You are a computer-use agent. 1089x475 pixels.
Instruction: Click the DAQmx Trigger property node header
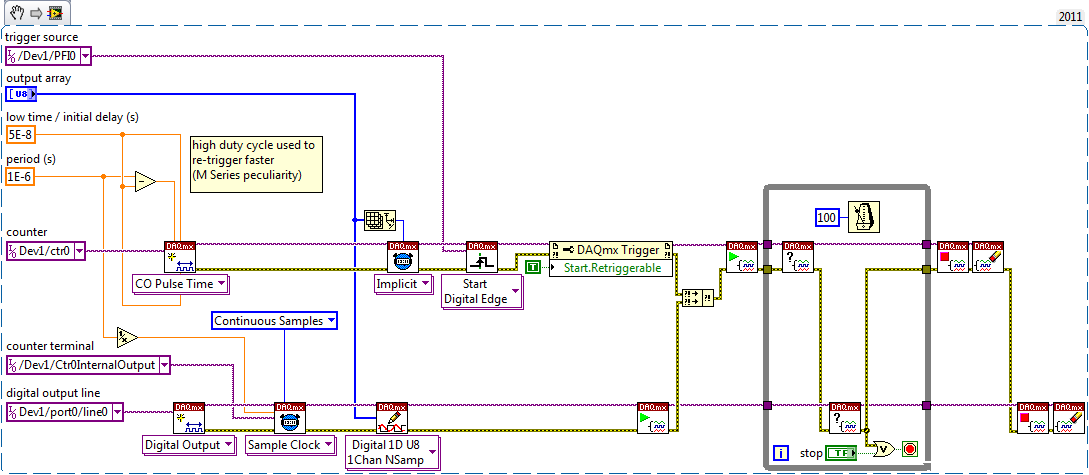click(610, 251)
